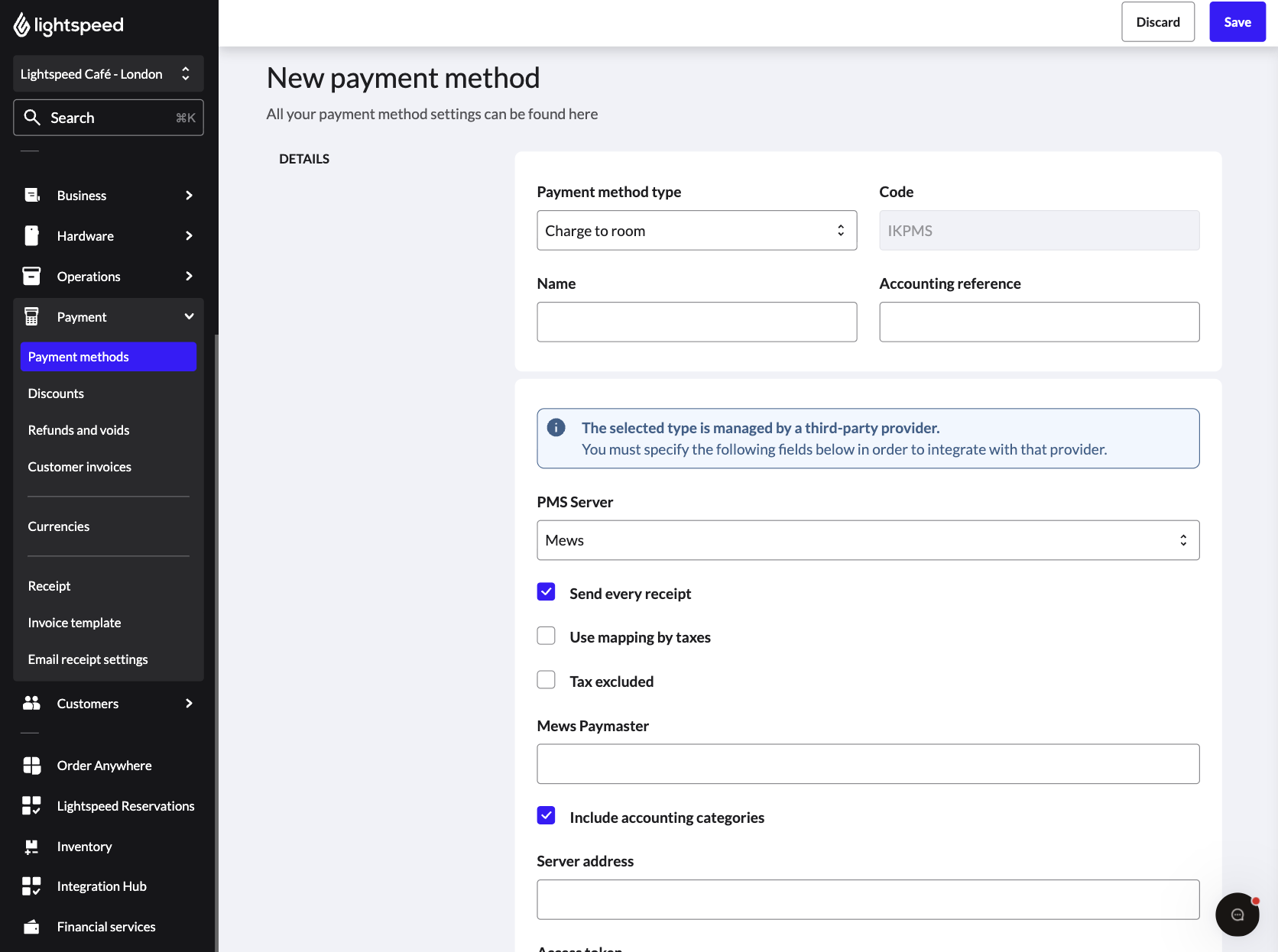Image resolution: width=1278 pixels, height=952 pixels.
Task: Expand the Business menu chevron
Action: (189, 195)
